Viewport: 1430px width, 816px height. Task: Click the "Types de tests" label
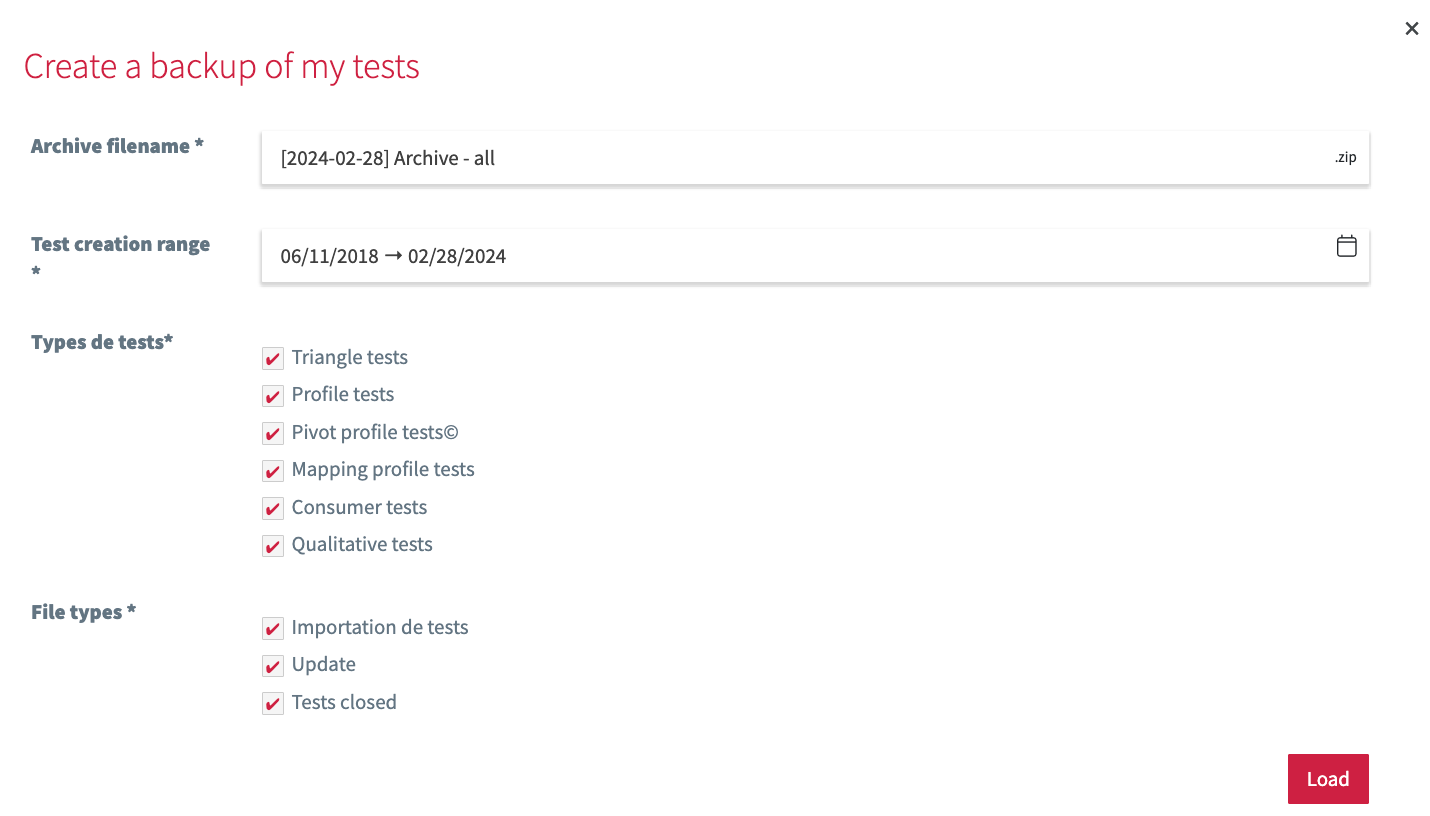pos(102,342)
